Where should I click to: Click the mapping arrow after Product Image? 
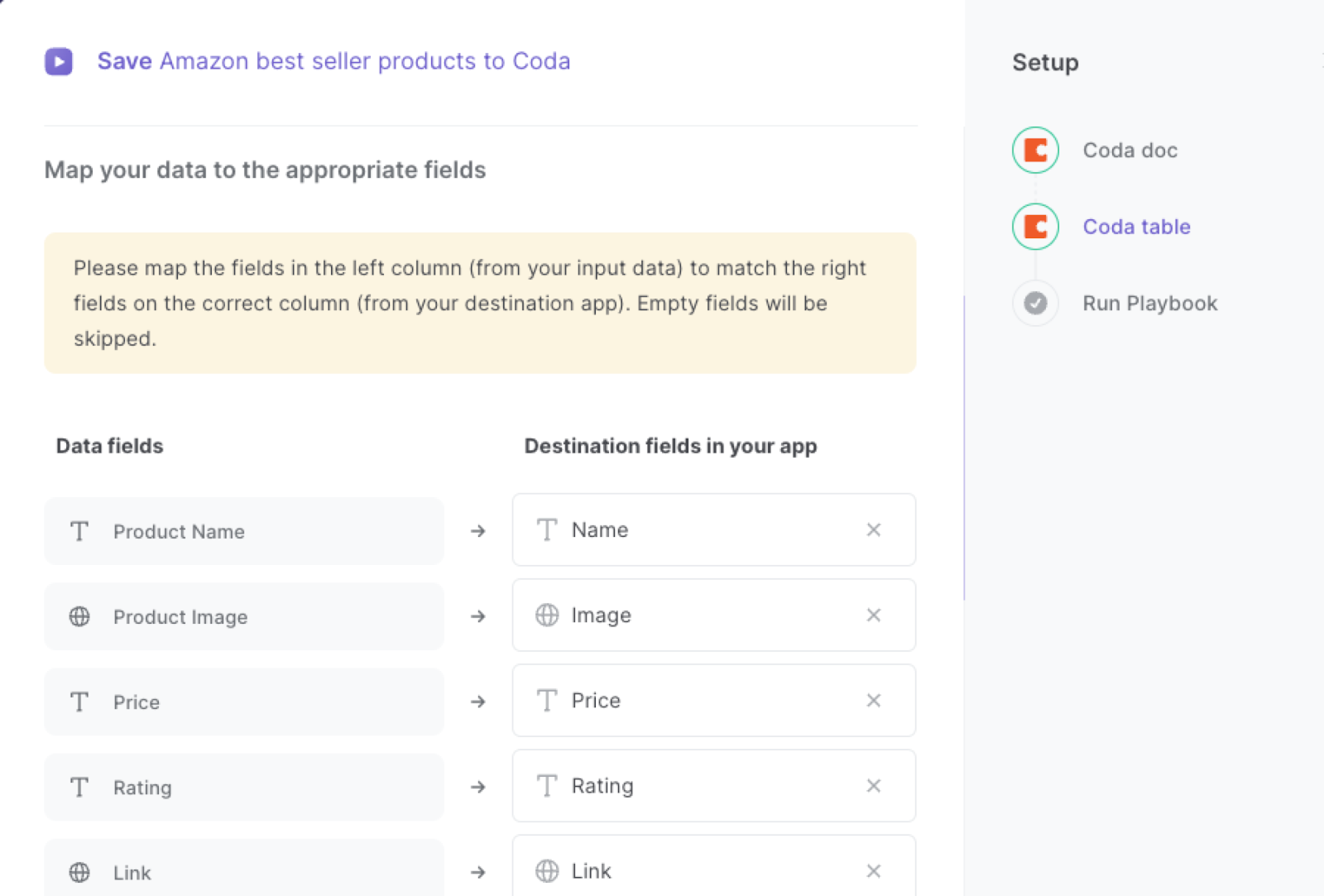point(477,616)
